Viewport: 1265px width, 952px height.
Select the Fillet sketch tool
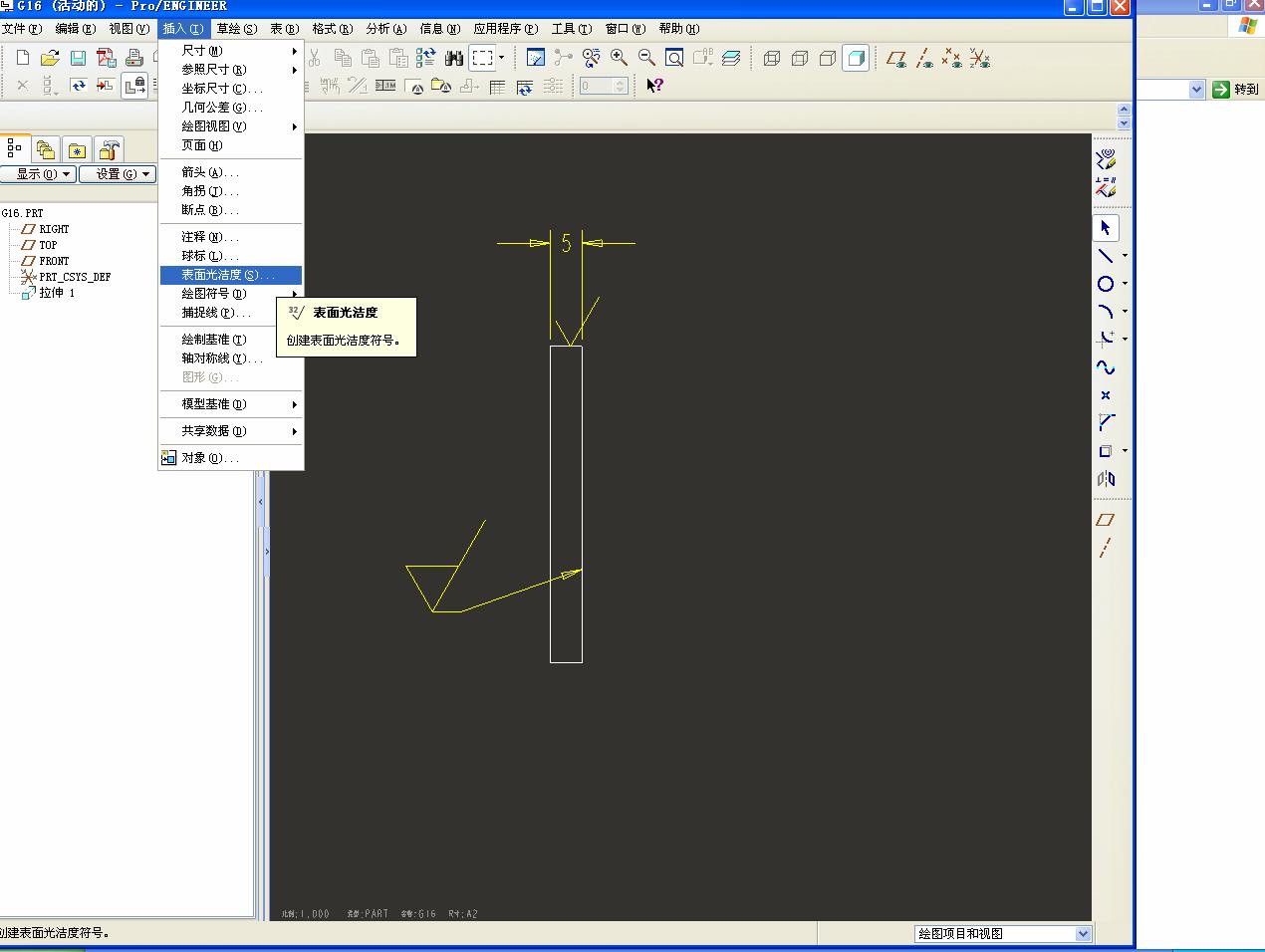(1106, 339)
